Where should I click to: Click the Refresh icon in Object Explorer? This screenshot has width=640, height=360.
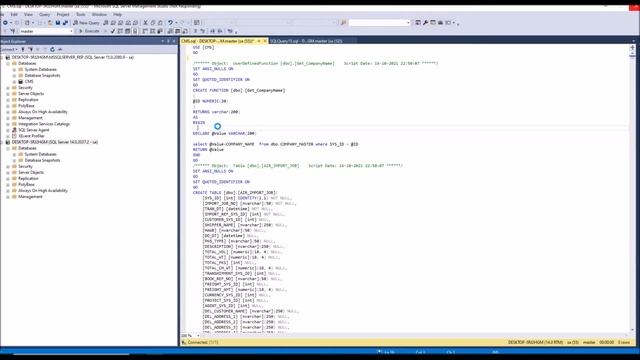tap(52, 49)
